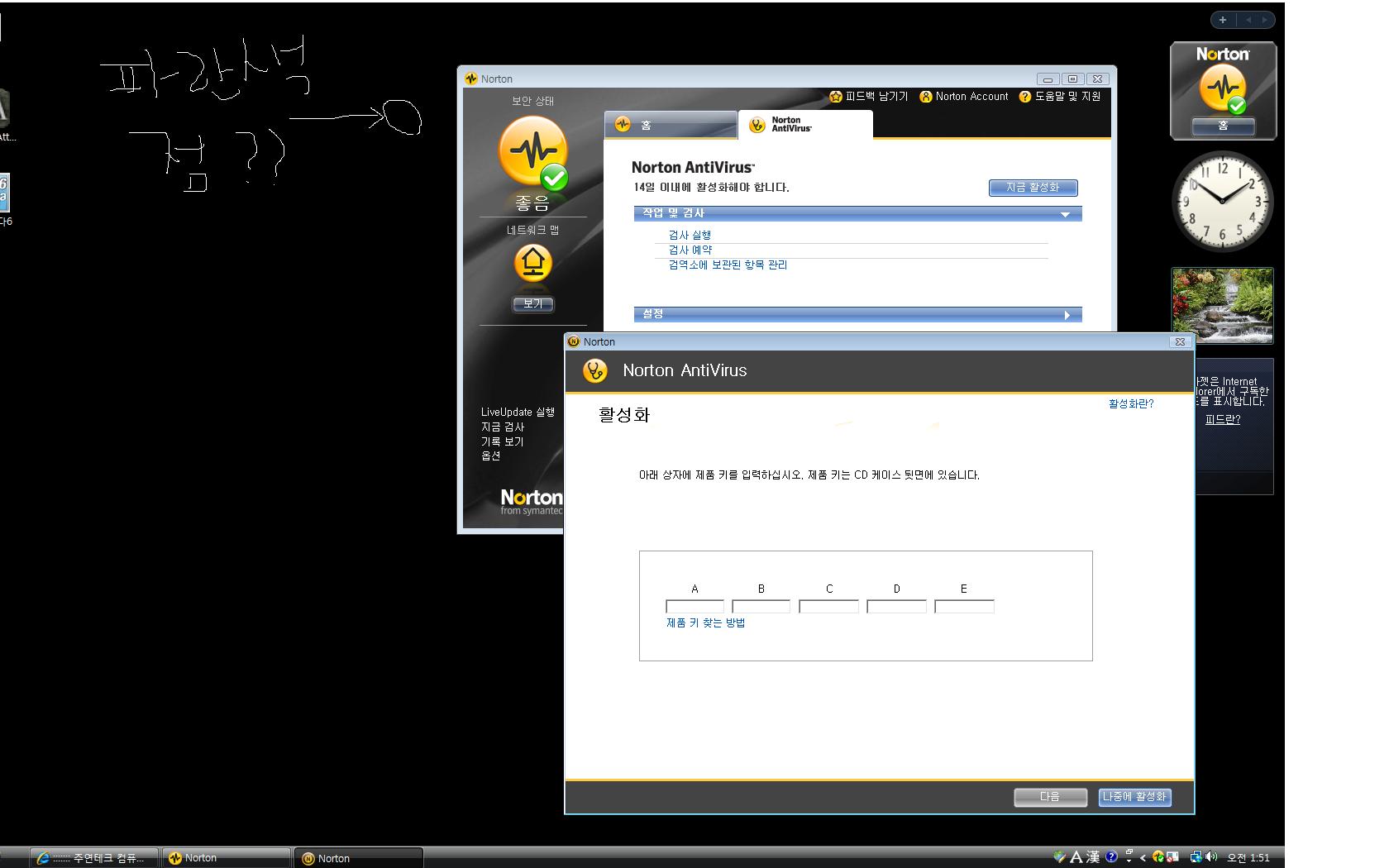Click the Home button on Norton gadget

pos(1223,126)
